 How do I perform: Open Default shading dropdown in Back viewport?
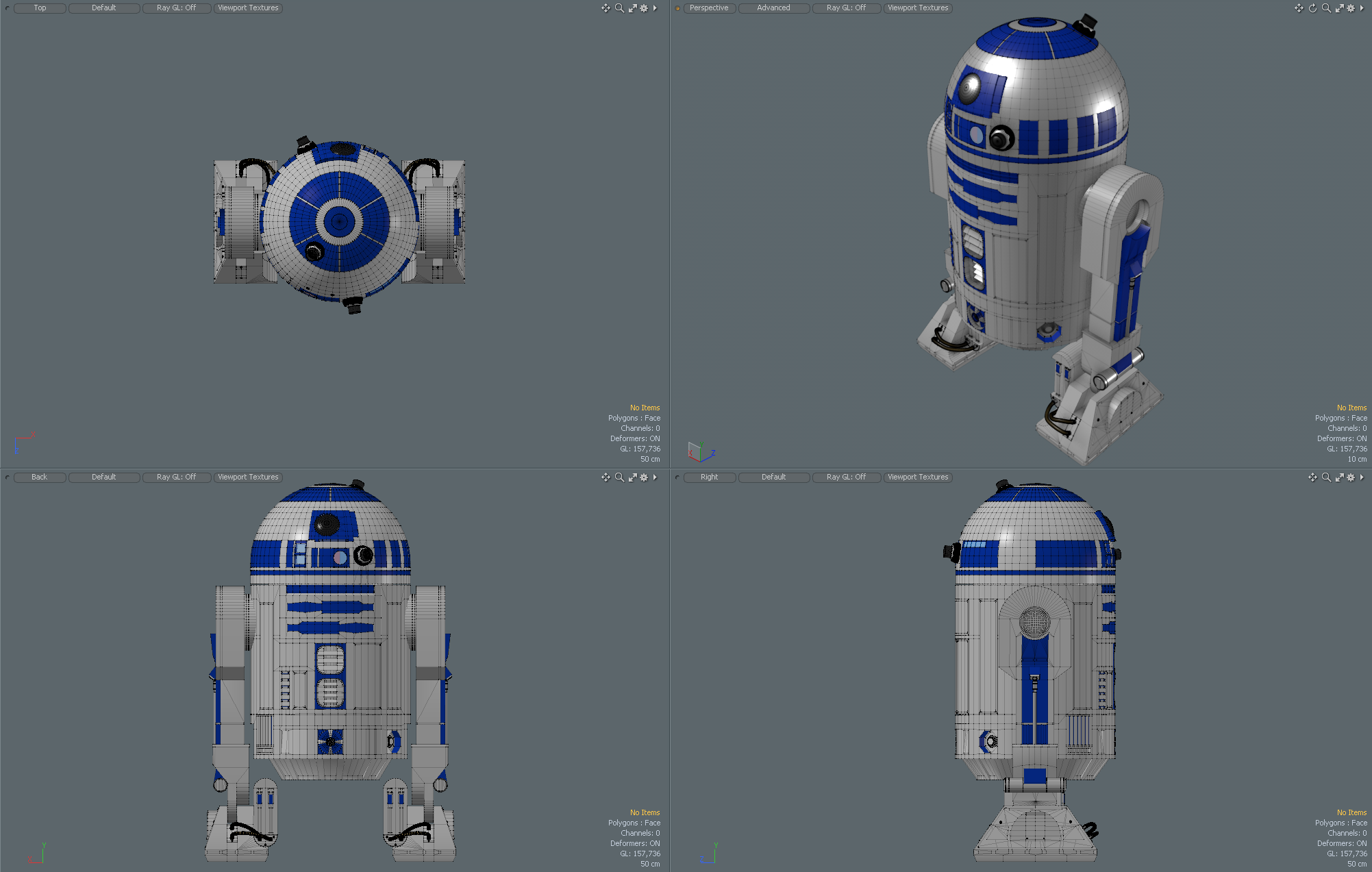pos(103,477)
